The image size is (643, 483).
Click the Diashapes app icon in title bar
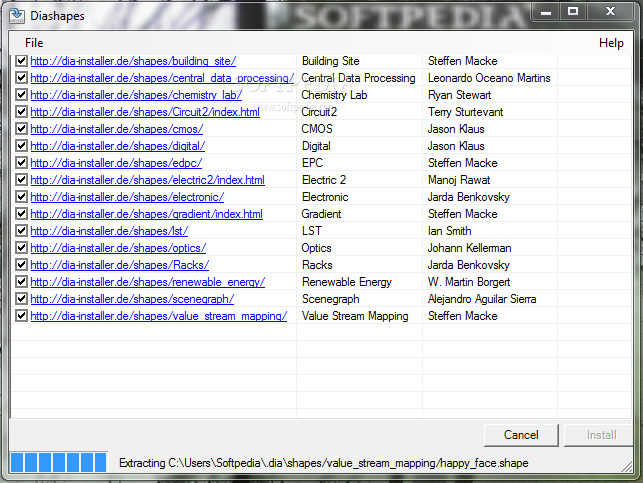17,16
